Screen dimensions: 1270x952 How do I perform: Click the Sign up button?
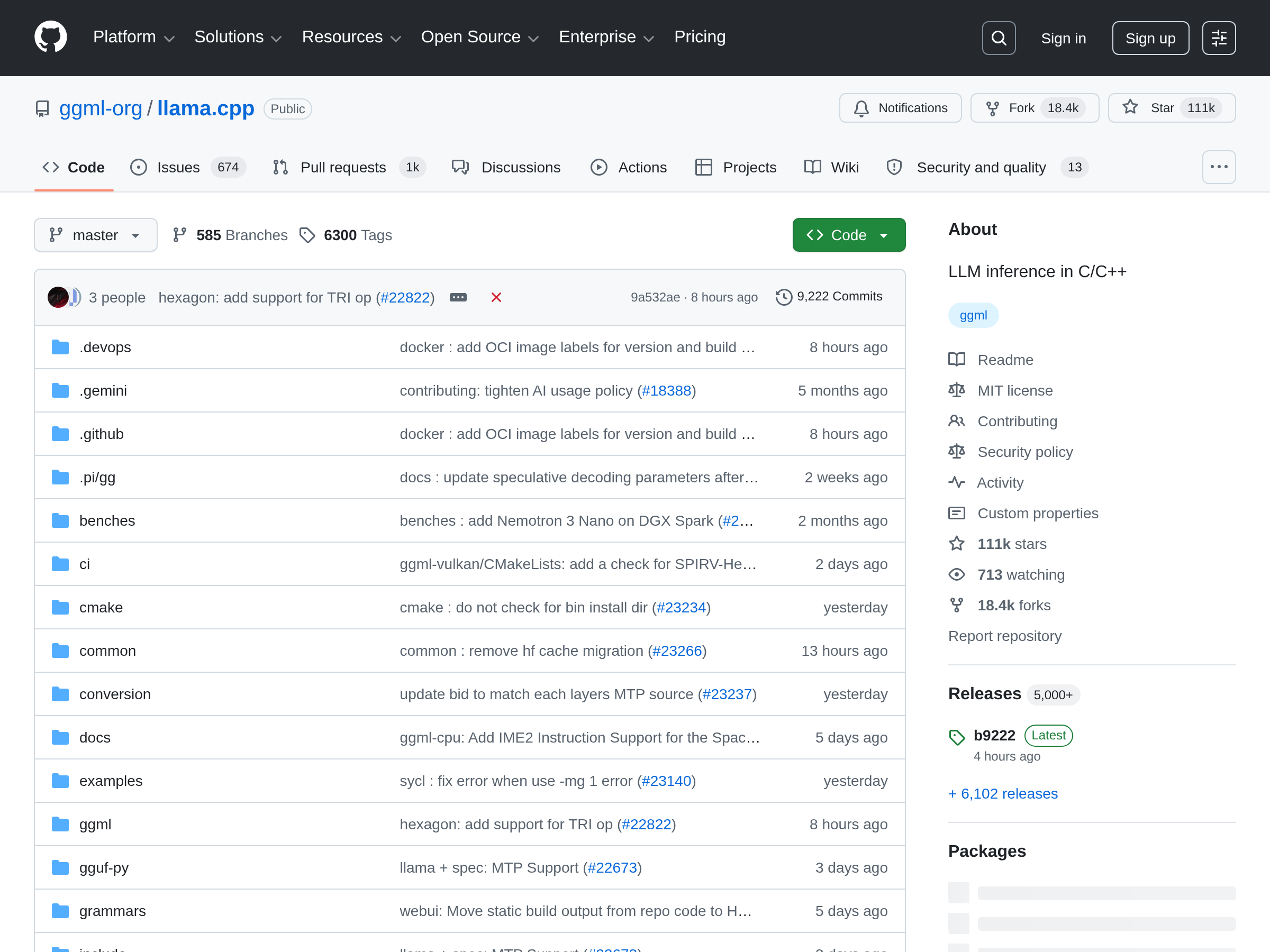(x=1150, y=39)
